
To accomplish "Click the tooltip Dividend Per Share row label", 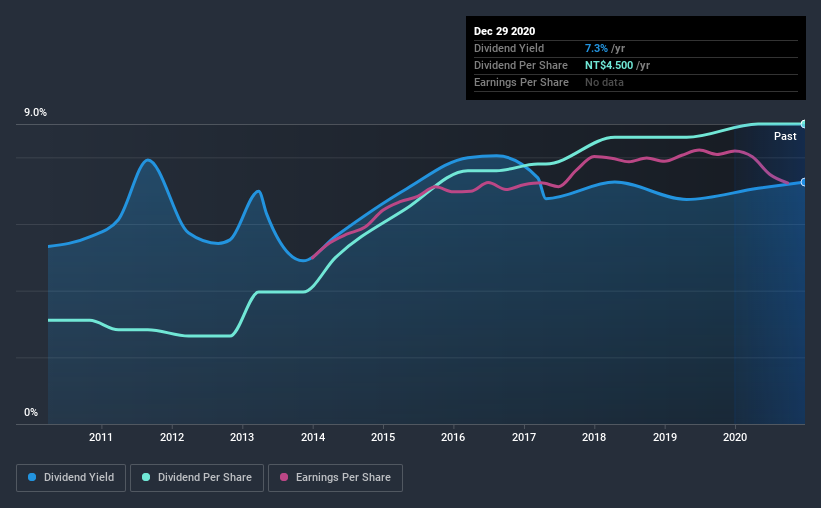I will (x=520, y=65).
